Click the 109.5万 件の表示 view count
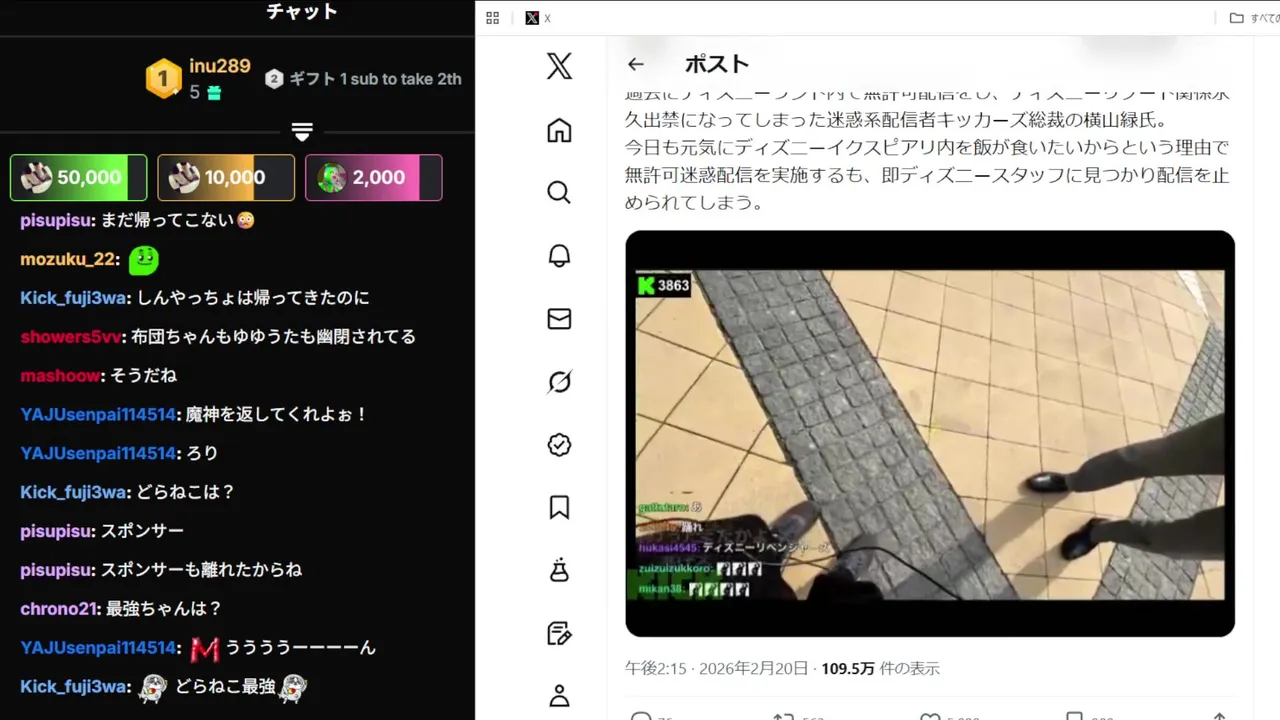1280x720 pixels. (881, 668)
